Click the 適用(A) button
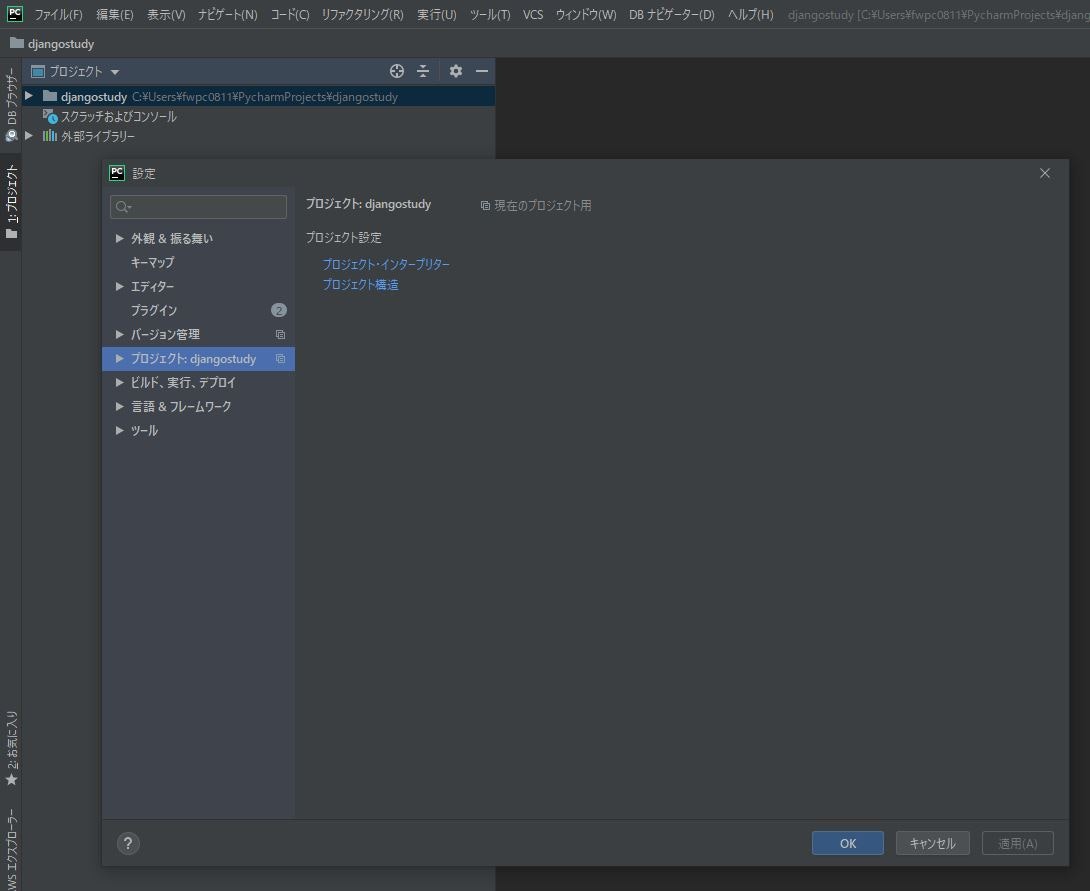The height and width of the screenshot is (891, 1090). 1018,843
